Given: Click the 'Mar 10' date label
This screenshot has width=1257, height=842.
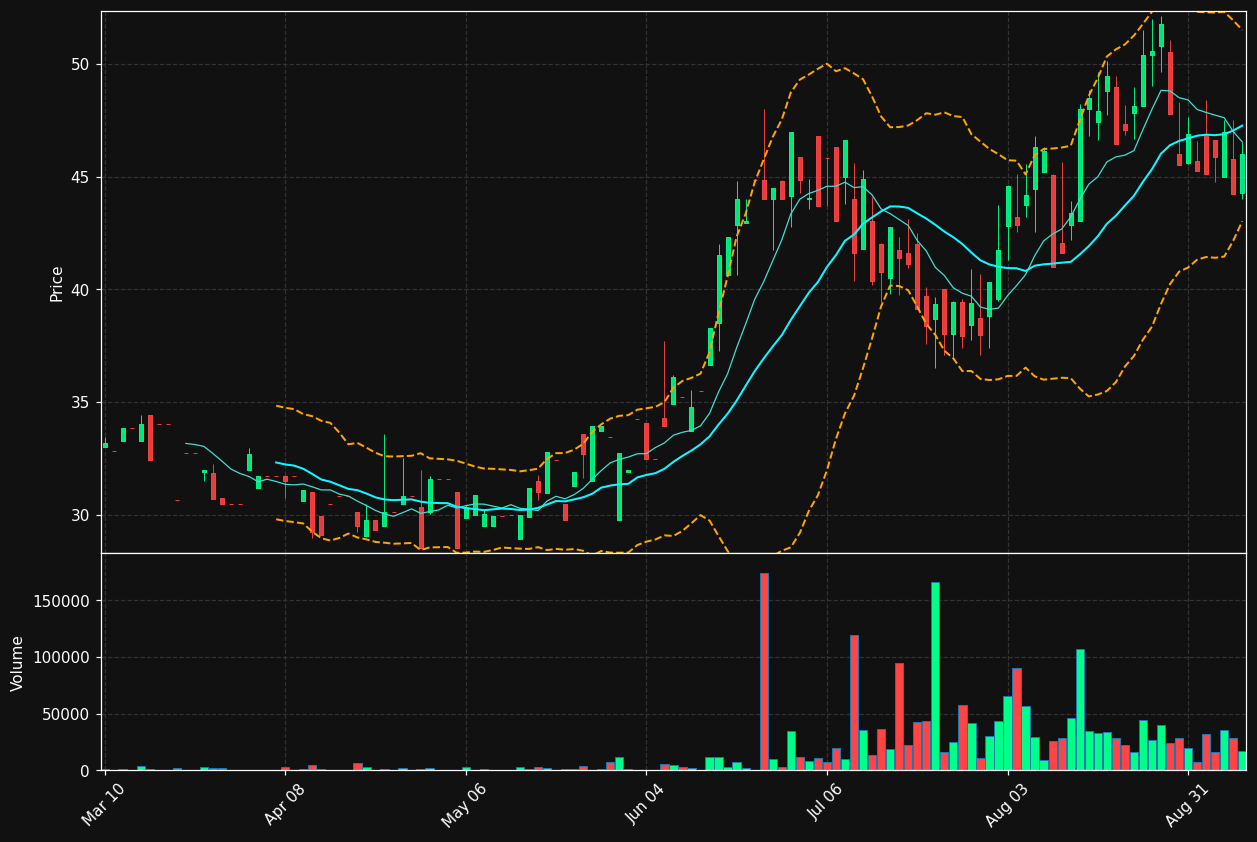Looking at the screenshot, I should [x=103, y=804].
